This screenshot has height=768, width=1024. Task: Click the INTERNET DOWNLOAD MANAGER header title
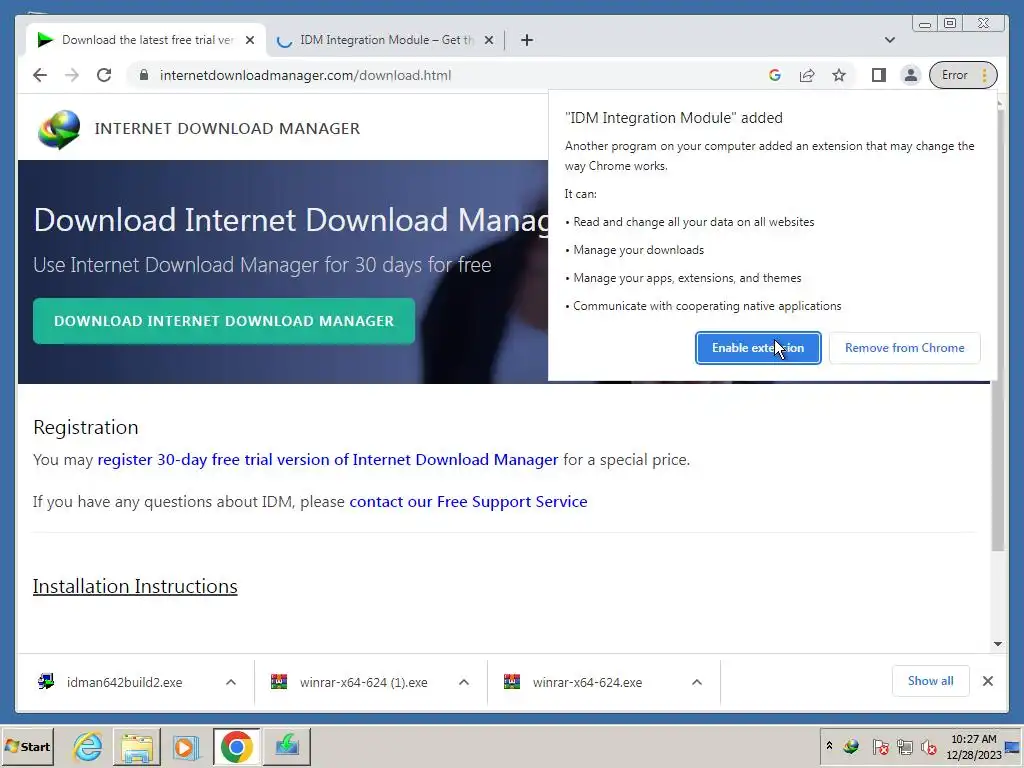(x=227, y=129)
